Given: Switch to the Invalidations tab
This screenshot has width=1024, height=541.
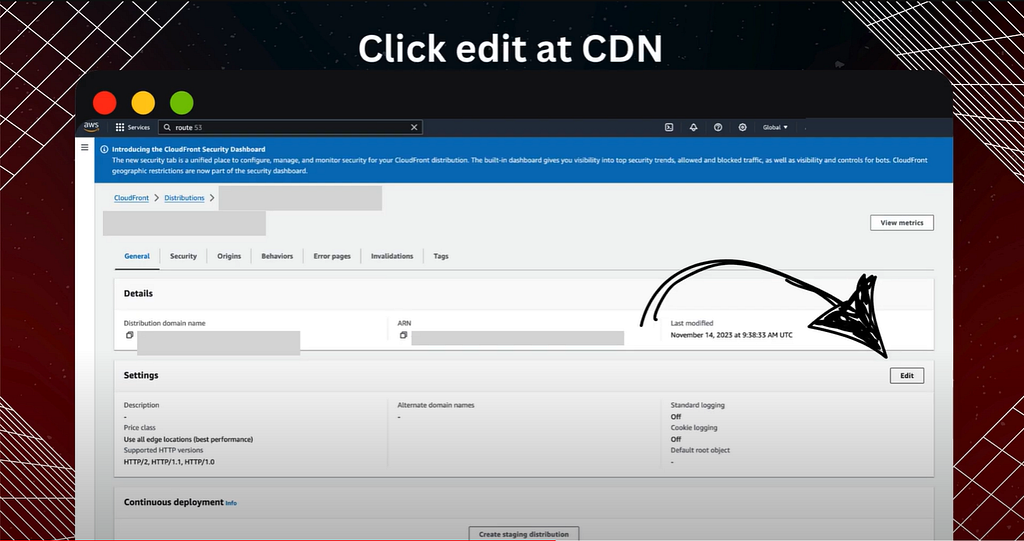Looking at the screenshot, I should pos(392,256).
